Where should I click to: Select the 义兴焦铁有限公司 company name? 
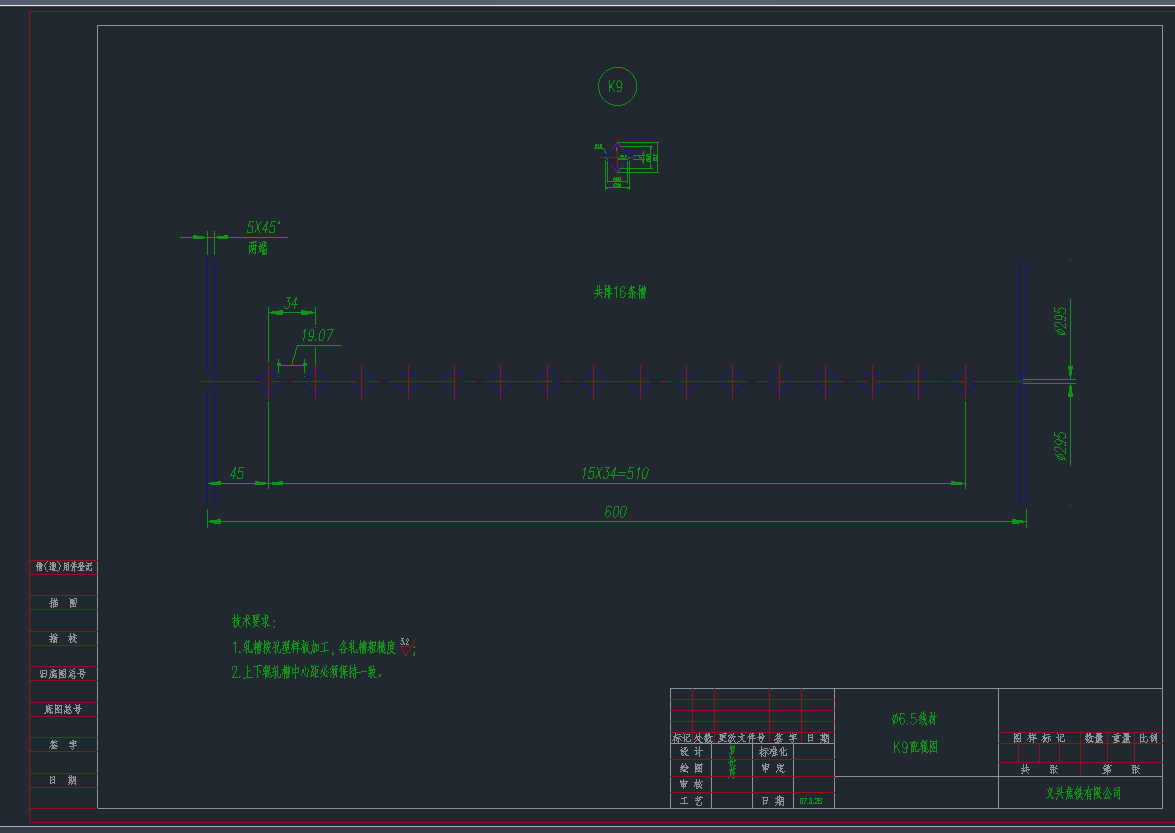[1083, 793]
